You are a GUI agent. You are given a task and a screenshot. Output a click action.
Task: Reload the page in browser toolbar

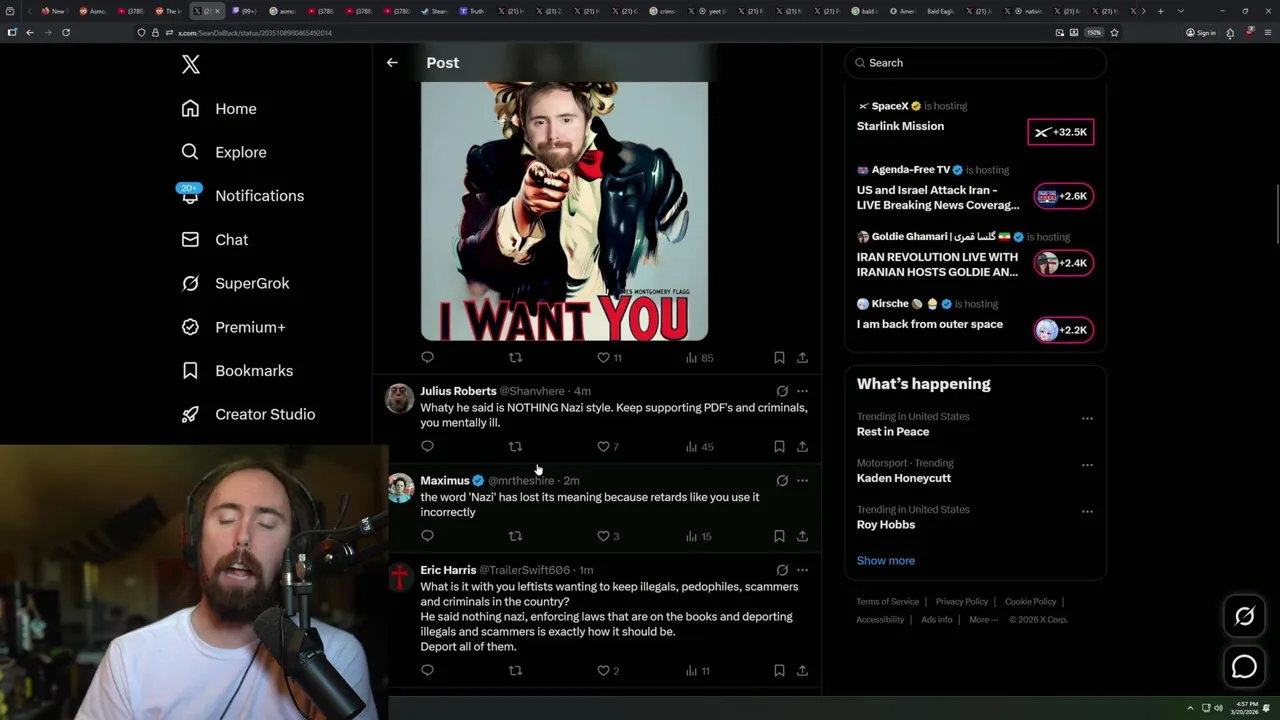click(66, 32)
